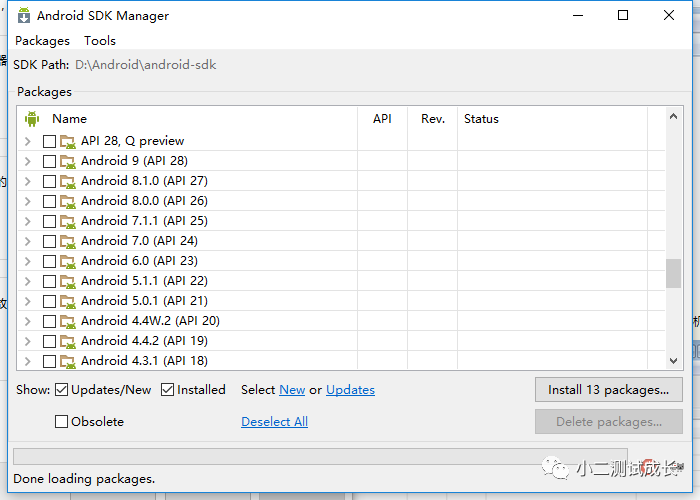Click folder icon of Android 4.4W.2 (API 20)

(x=68, y=321)
